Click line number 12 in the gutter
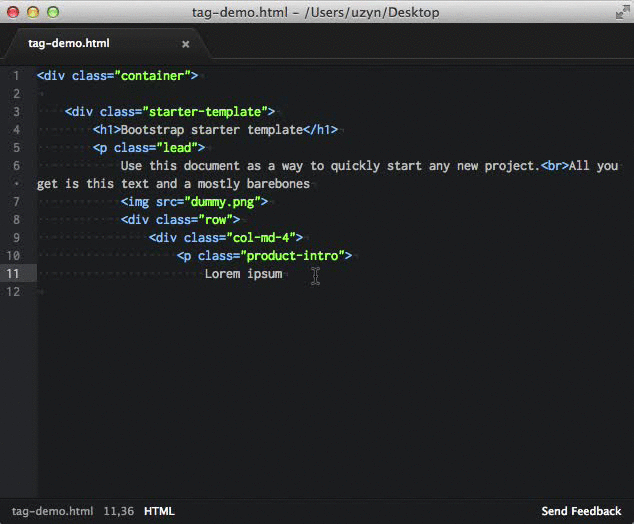The width and height of the screenshot is (634, 524). 13,292
